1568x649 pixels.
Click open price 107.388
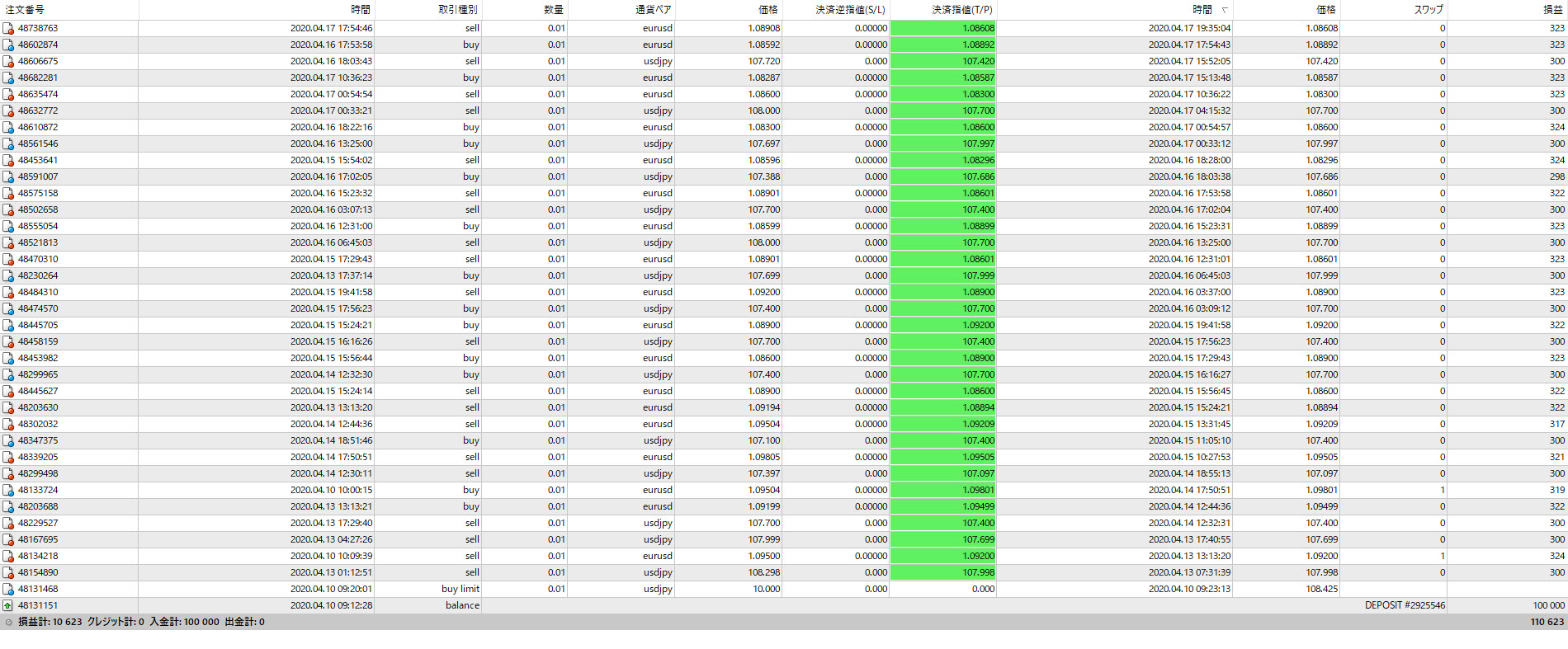pos(763,176)
